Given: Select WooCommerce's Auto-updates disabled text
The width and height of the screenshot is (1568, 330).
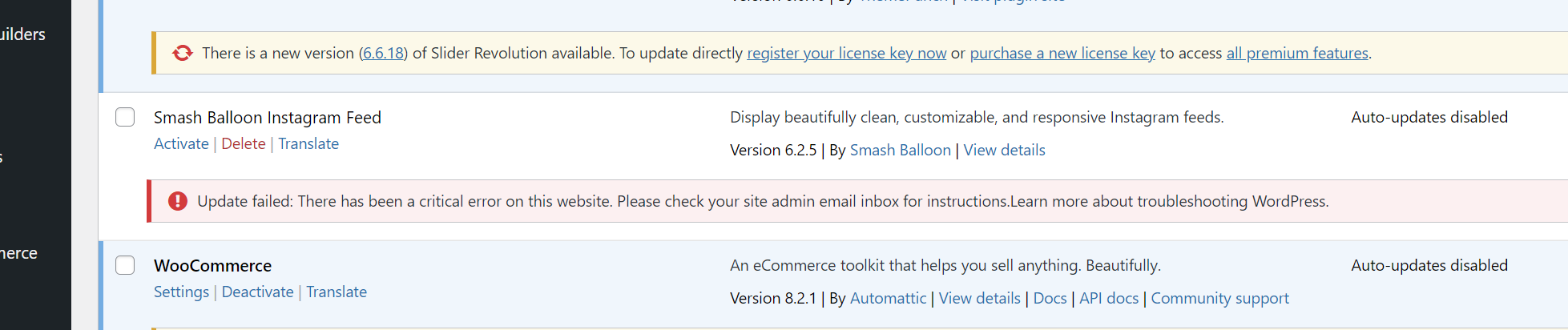Looking at the screenshot, I should [1429, 265].
